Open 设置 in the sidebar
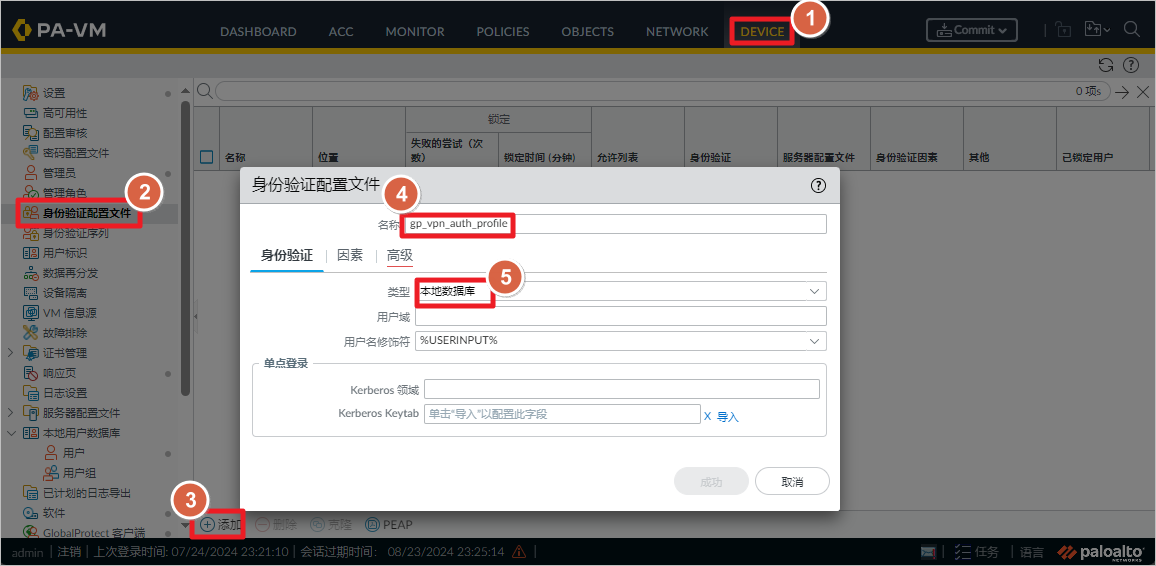Image resolution: width=1156 pixels, height=566 pixels. pyautogui.click(x=54, y=94)
